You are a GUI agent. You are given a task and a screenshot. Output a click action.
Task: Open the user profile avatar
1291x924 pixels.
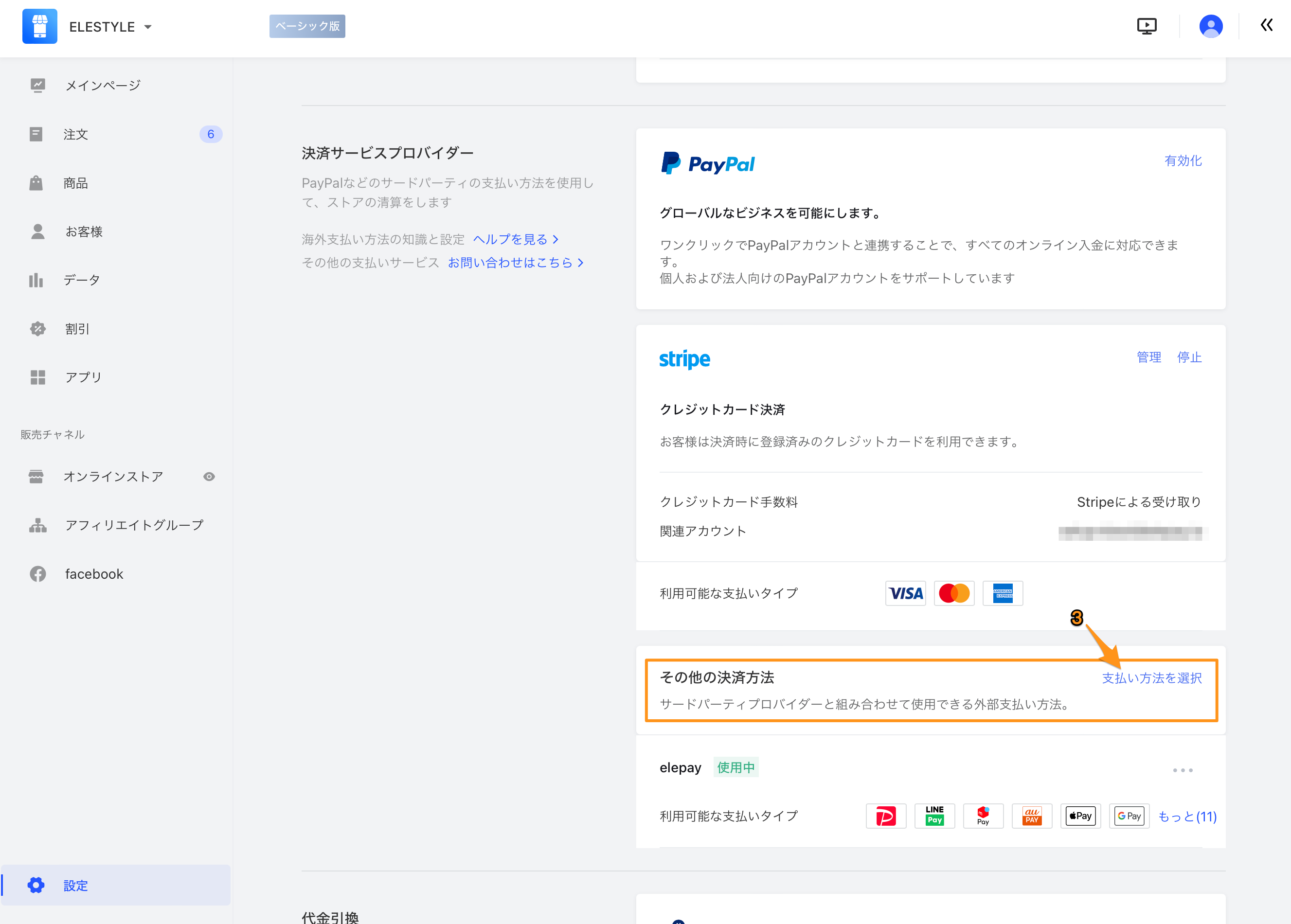pyautogui.click(x=1210, y=26)
